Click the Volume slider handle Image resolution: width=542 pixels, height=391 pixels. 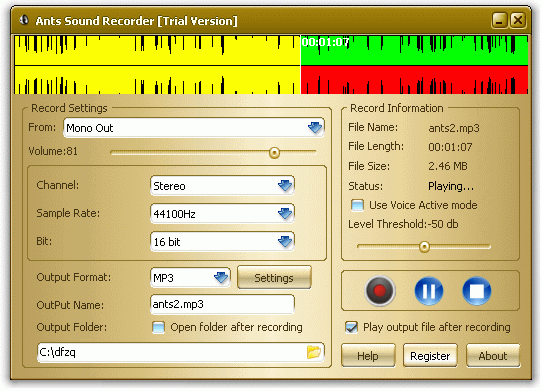pyautogui.click(x=274, y=152)
